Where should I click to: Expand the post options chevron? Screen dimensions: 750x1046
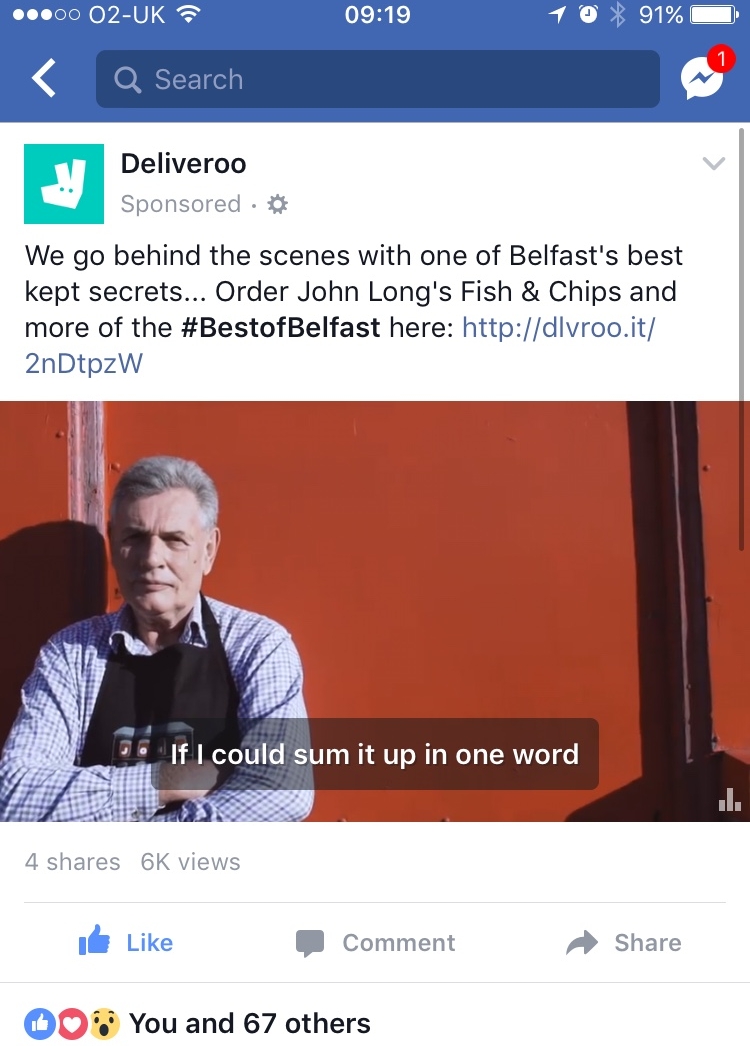coord(713,163)
